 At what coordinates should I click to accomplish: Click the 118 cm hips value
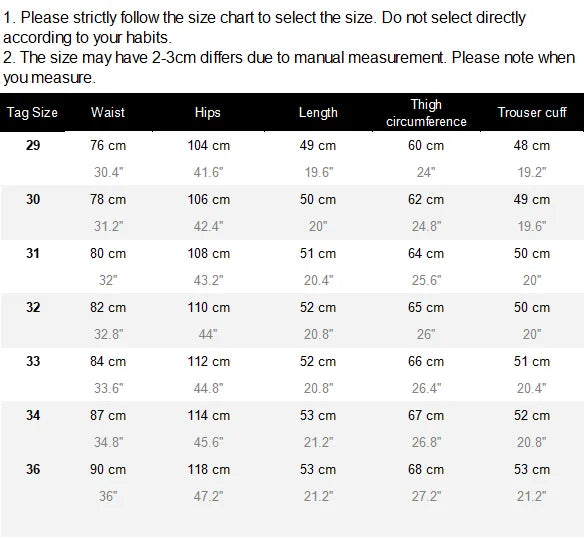click(209, 469)
